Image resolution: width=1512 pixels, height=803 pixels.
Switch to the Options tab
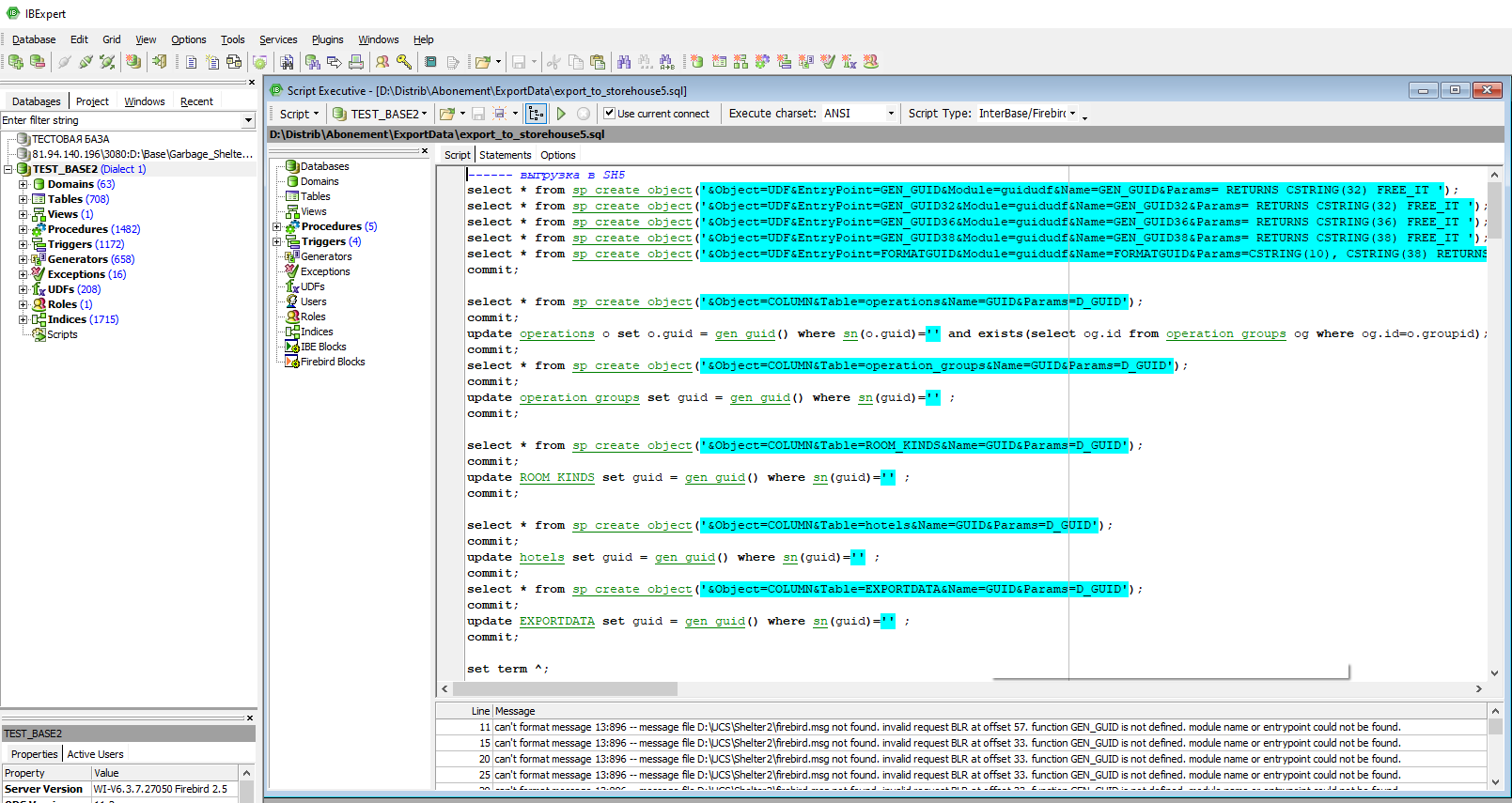coord(558,155)
